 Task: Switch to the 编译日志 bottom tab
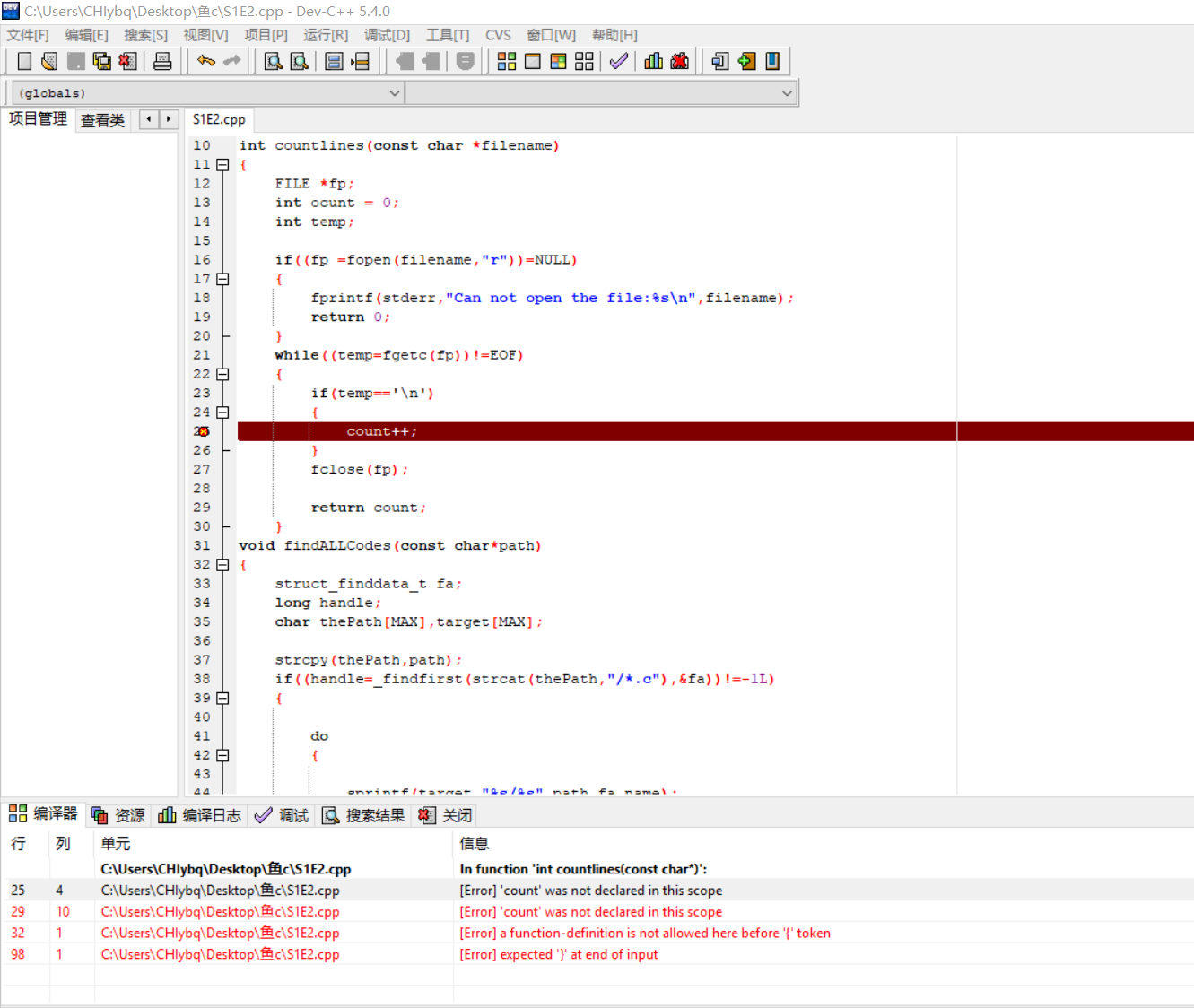point(199,815)
